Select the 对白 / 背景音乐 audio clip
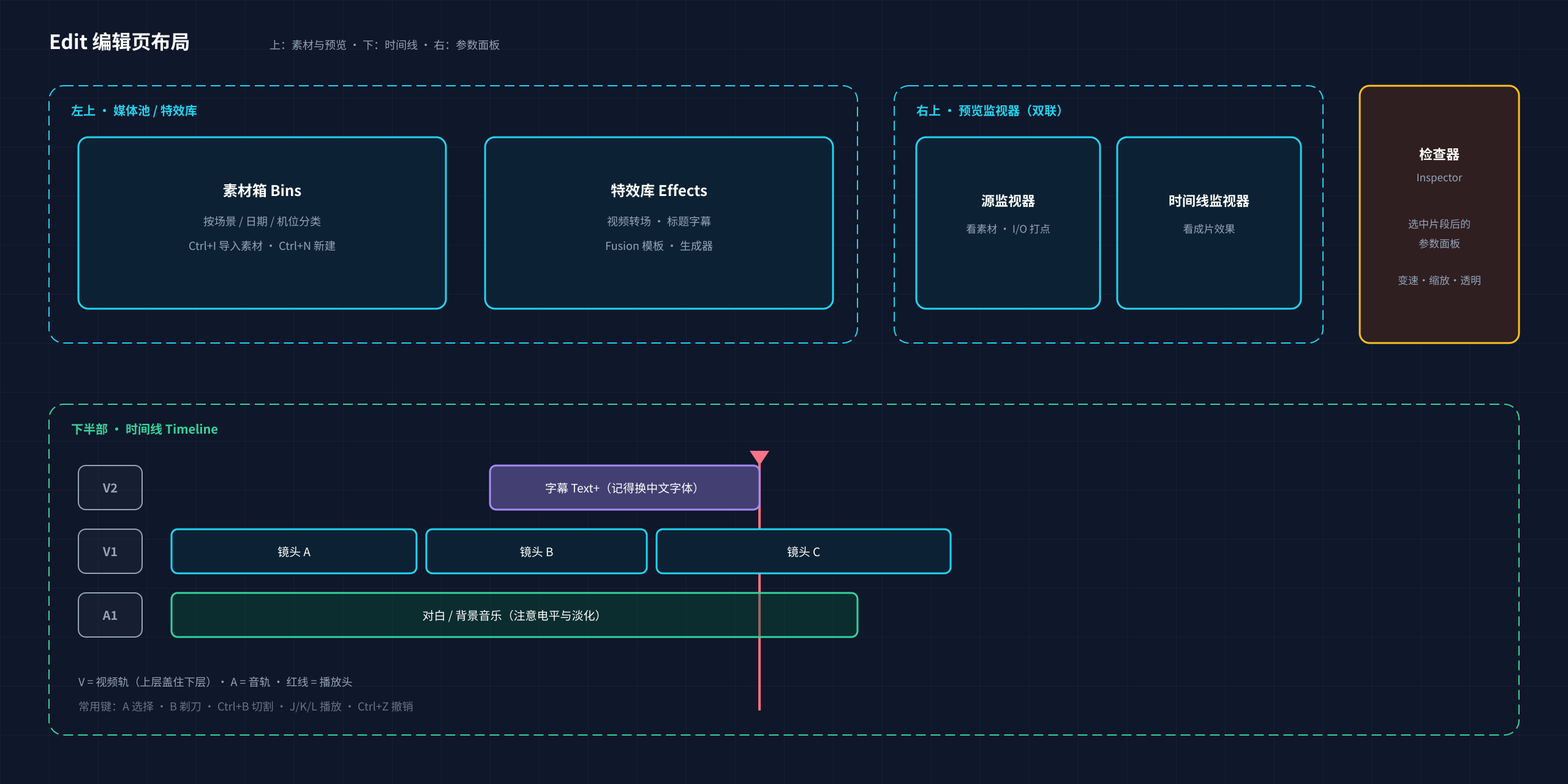Screen dimensions: 1568x784 click(x=514, y=615)
